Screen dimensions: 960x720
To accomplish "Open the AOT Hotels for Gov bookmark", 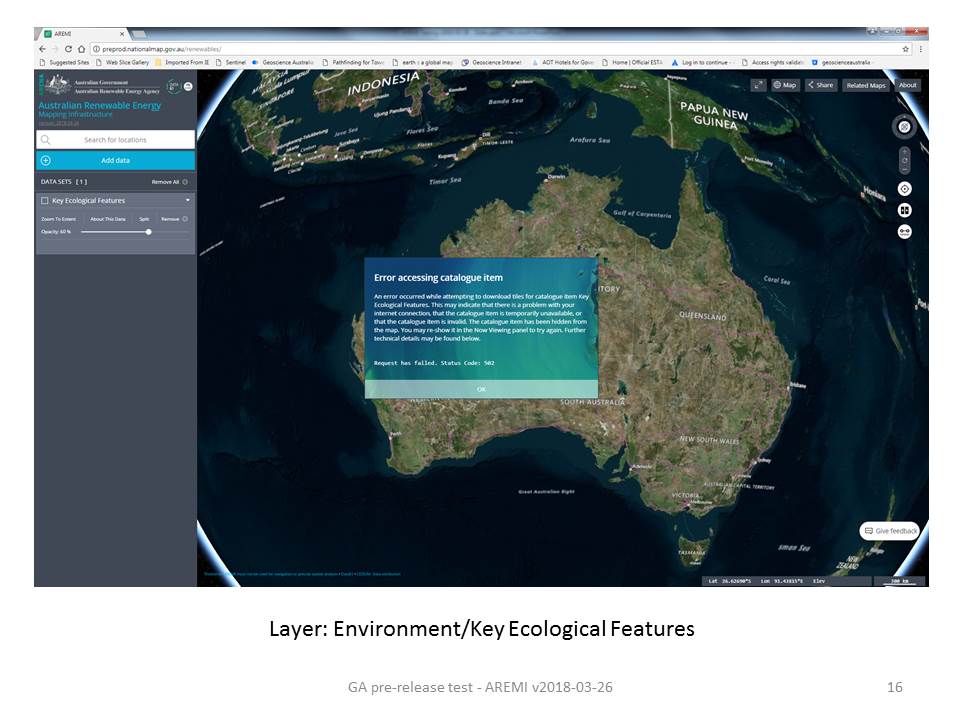I will [x=563, y=62].
